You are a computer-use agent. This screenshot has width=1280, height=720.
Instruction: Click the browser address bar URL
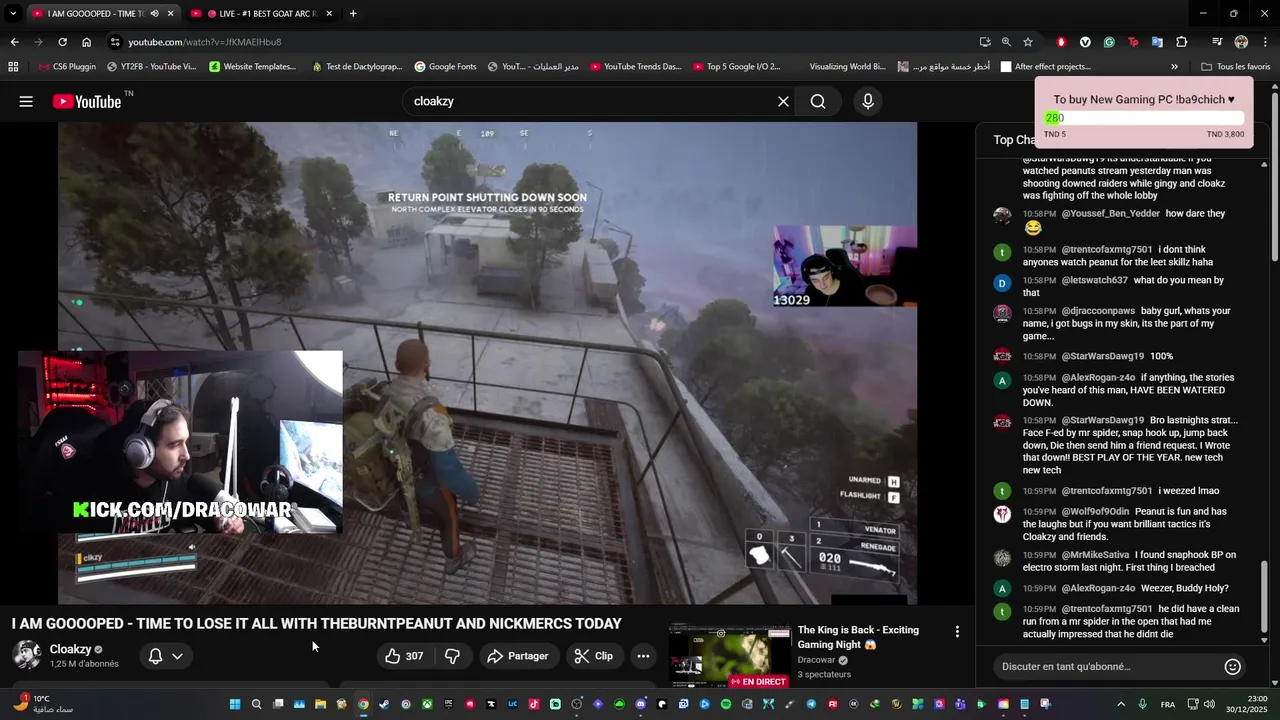coord(204,42)
